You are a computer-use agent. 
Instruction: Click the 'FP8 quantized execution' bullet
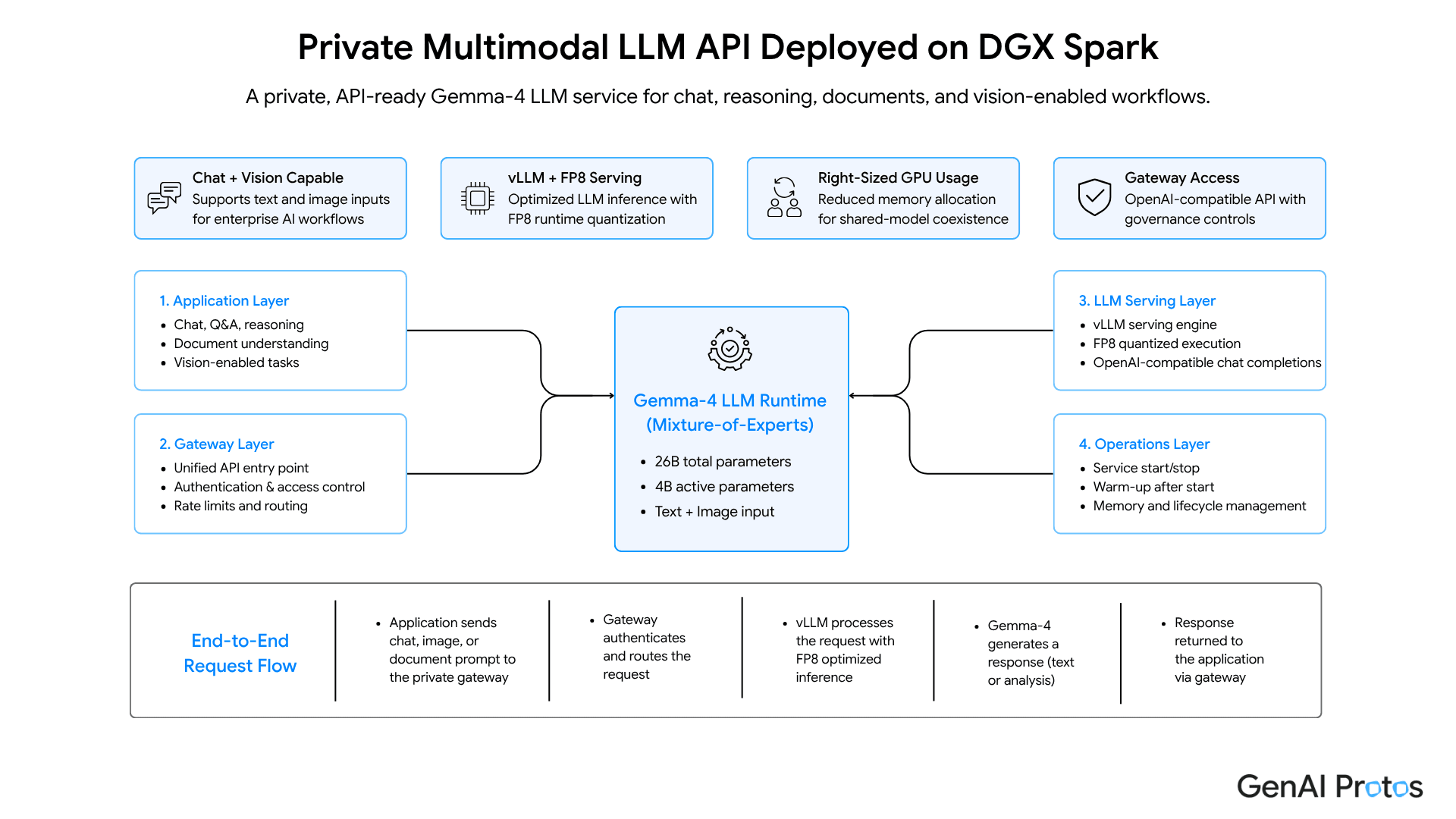tap(1166, 344)
